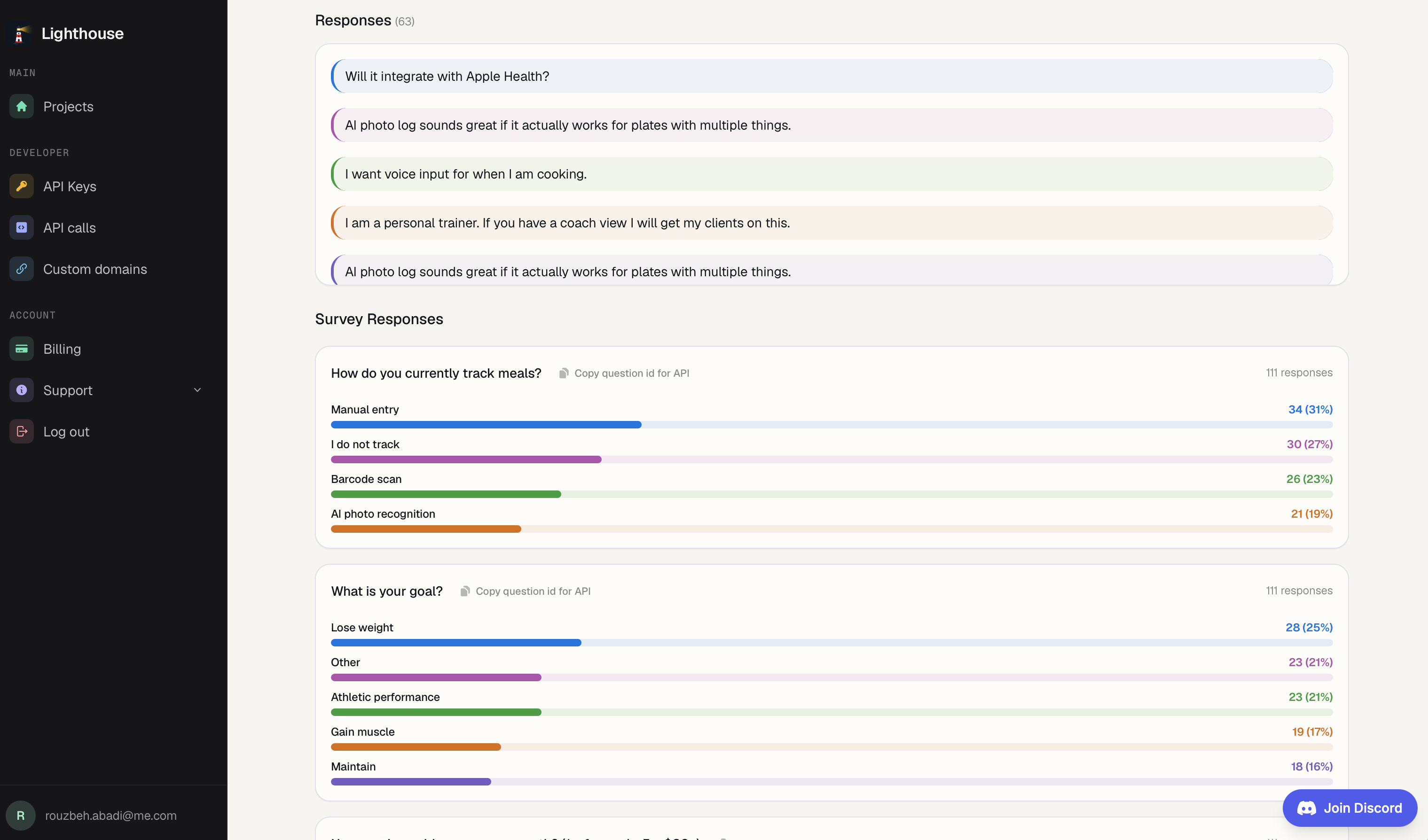Click the rouzbeh.abadi@me.com account link
This screenshot has height=840, width=1428.
pos(111,816)
